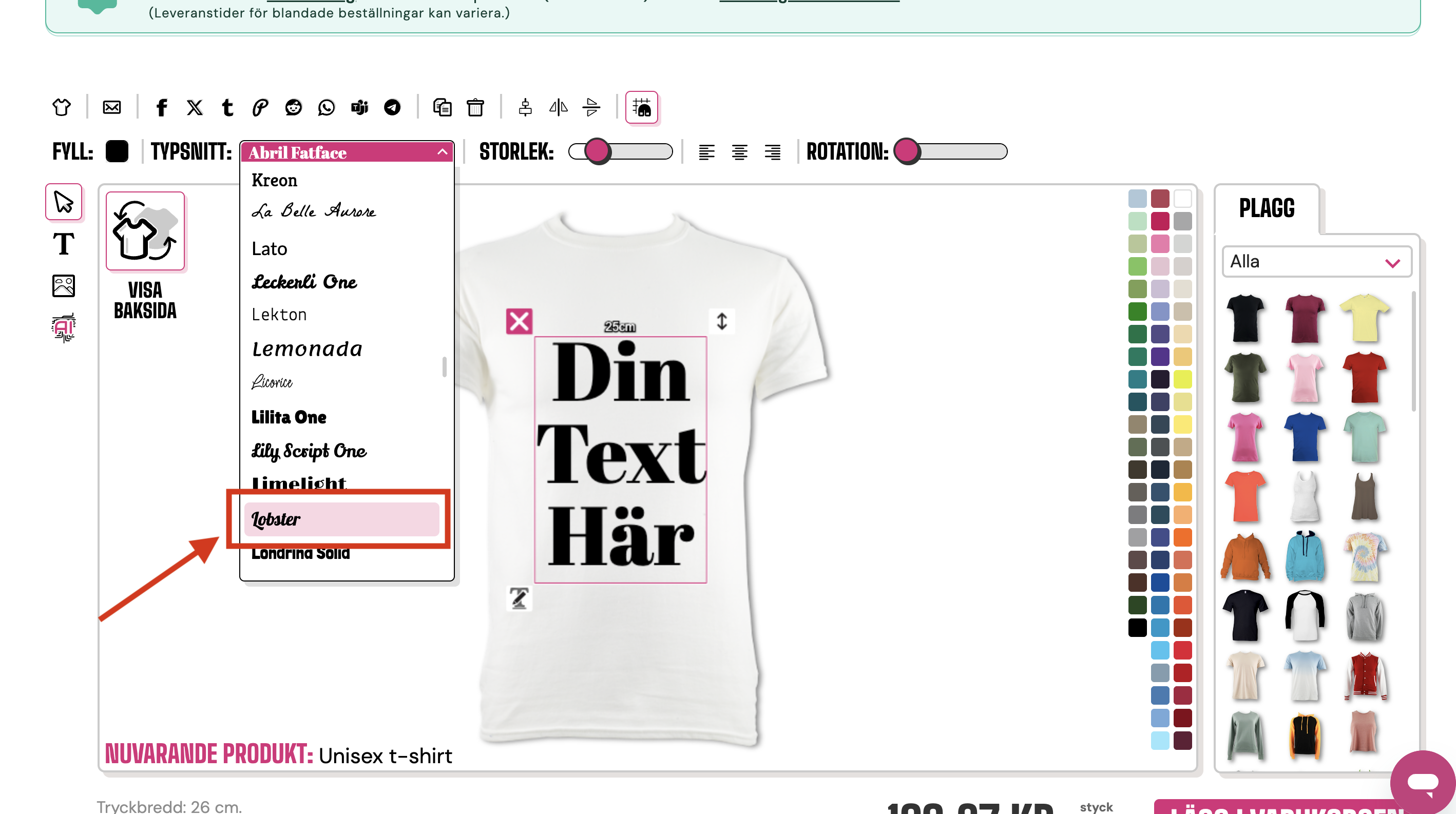Pick the royal blue t-shirt thumbnail

pos(1305,437)
